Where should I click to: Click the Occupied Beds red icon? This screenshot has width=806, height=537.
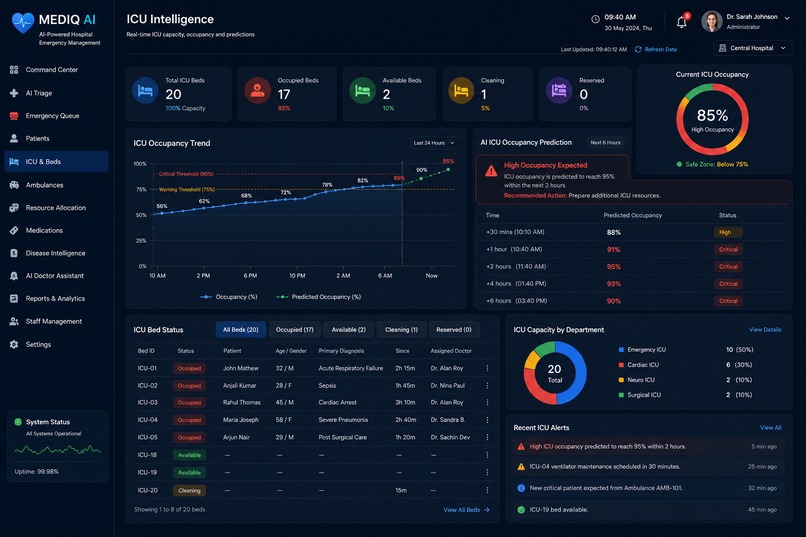click(x=258, y=90)
